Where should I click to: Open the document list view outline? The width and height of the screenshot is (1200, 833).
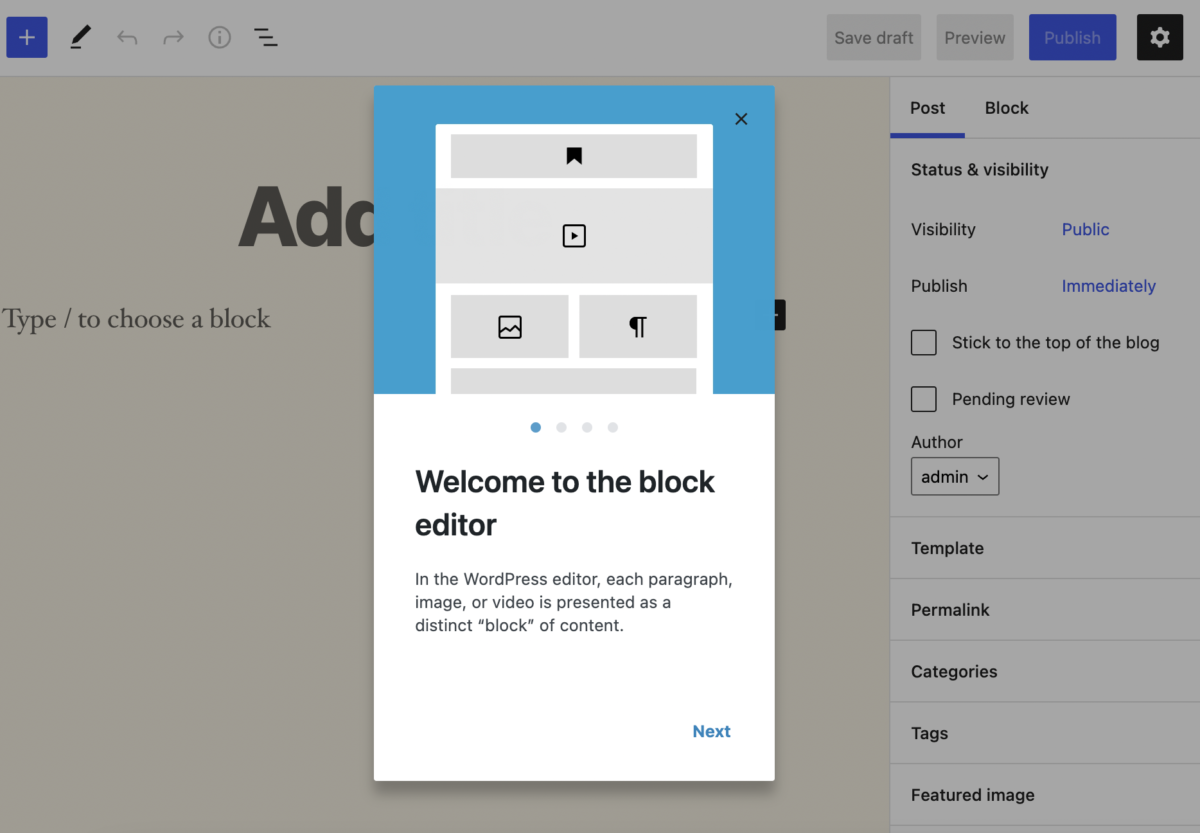[265, 37]
